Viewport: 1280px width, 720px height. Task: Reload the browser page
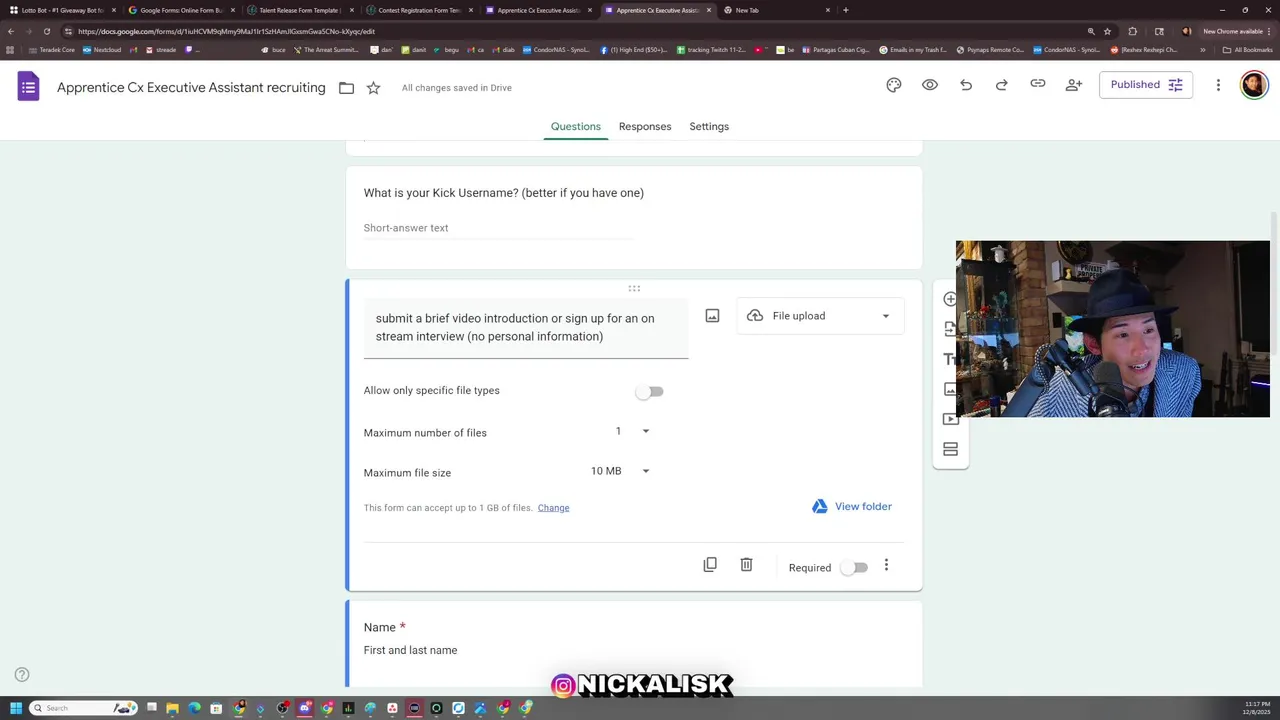46,31
